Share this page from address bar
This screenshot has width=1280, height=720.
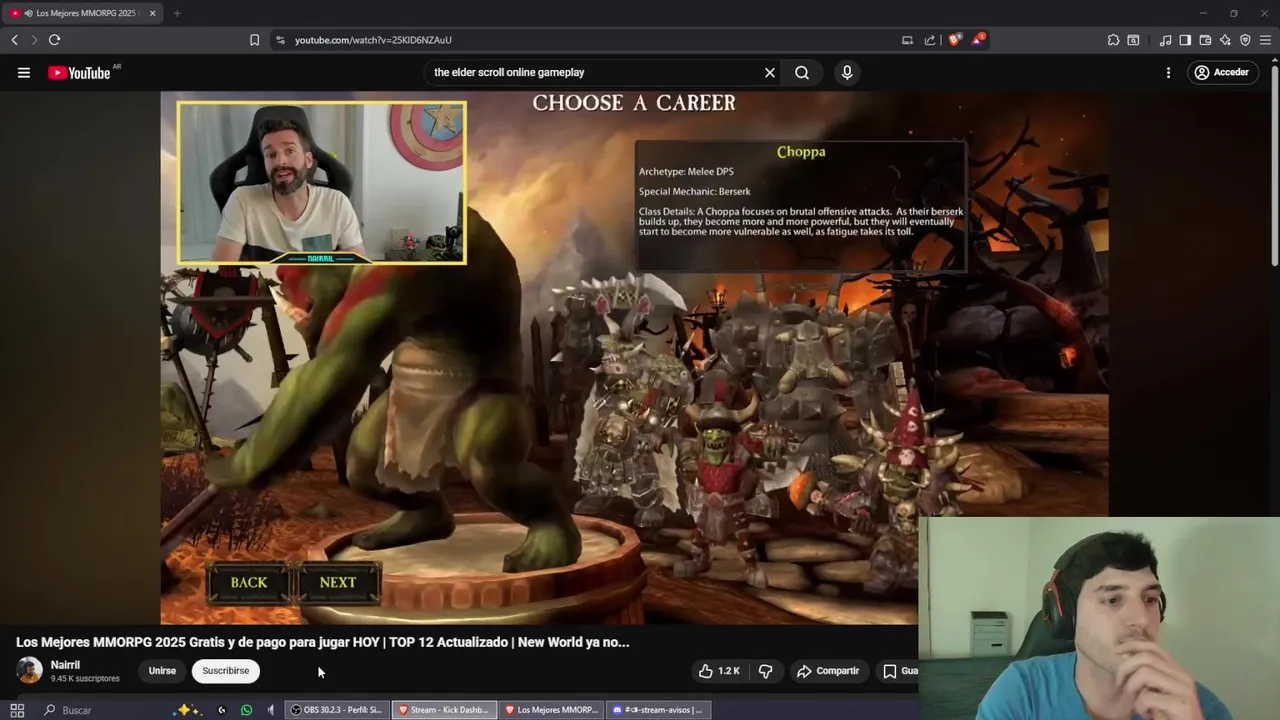(x=930, y=40)
